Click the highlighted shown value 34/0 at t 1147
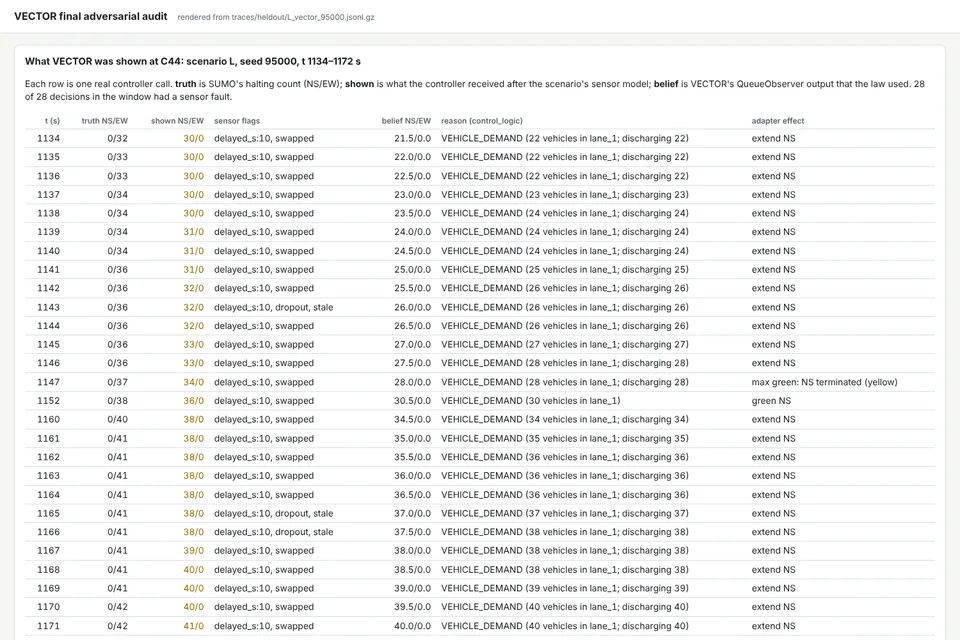The height and width of the screenshot is (640, 960). coord(193,382)
